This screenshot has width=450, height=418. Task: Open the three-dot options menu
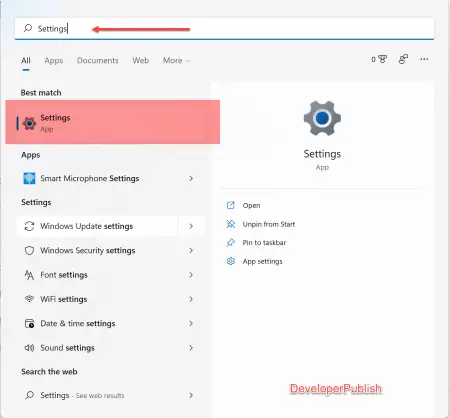point(424,59)
